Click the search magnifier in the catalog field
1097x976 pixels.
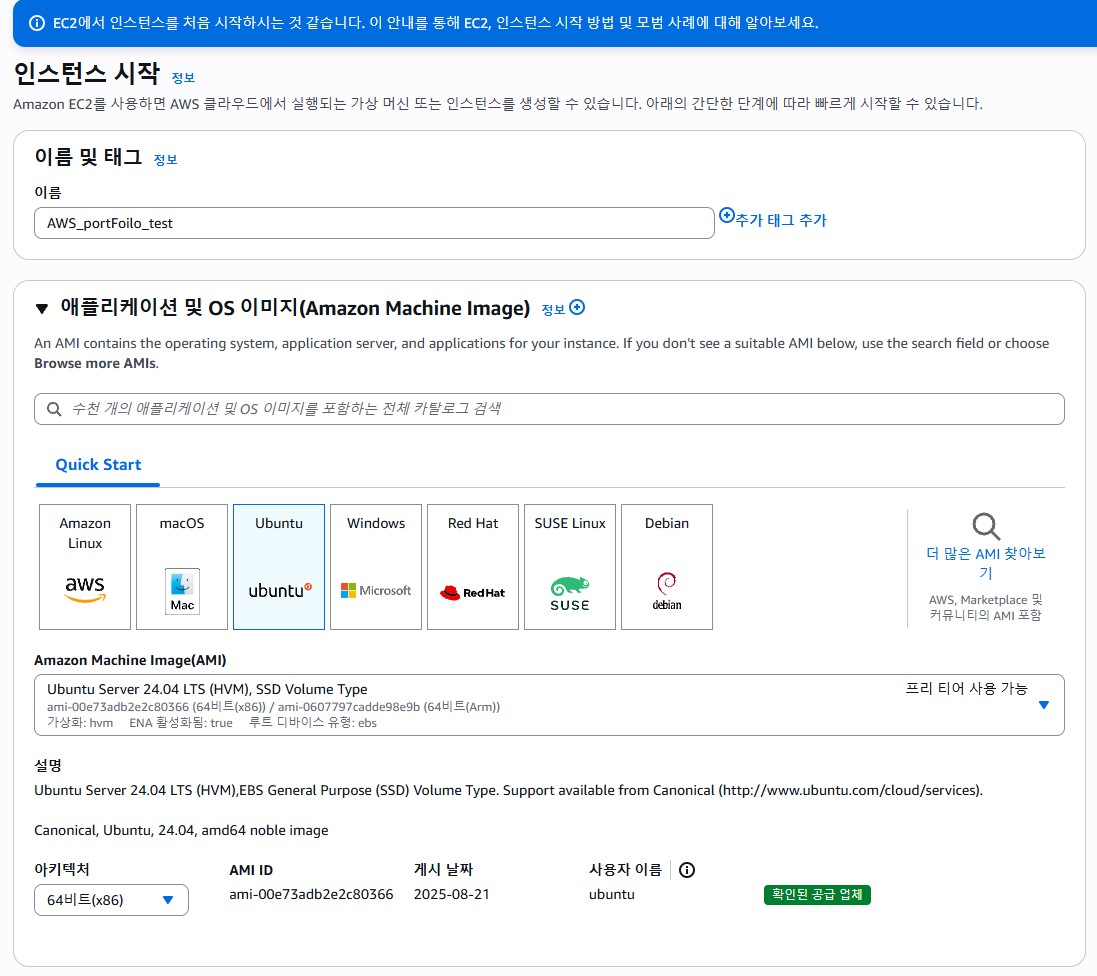tap(54, 409)
